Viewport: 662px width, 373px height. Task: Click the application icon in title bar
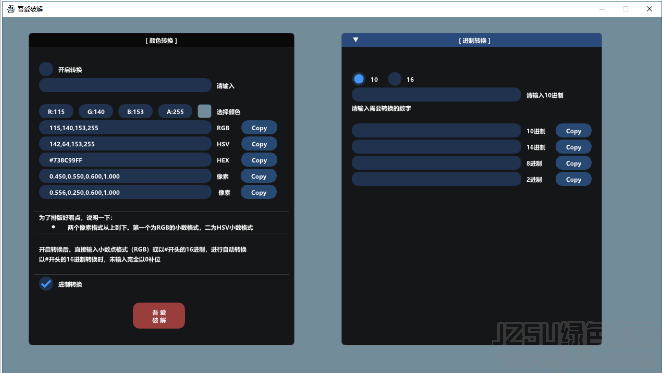tap(11, 8)
